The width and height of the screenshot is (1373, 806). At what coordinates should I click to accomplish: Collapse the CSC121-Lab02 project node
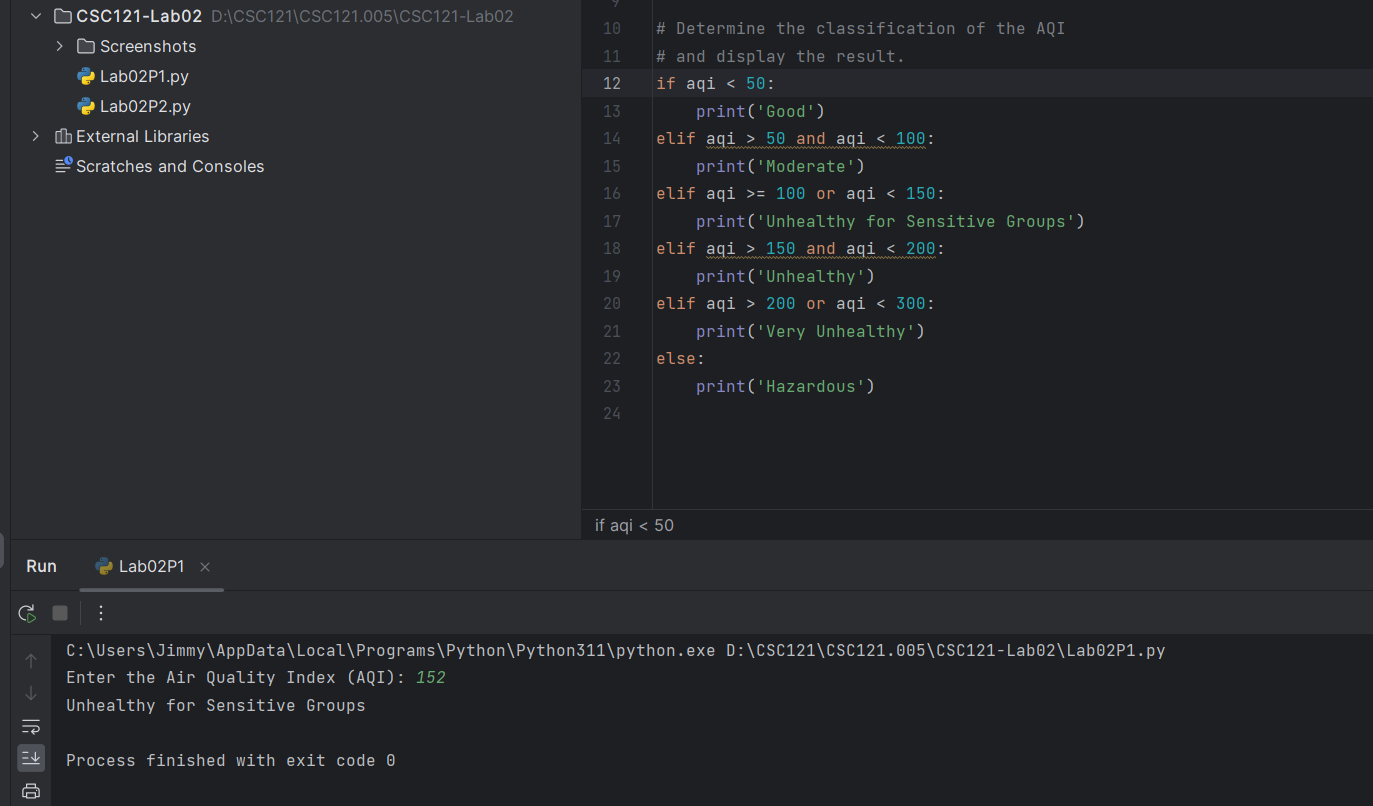coord(36,16)
